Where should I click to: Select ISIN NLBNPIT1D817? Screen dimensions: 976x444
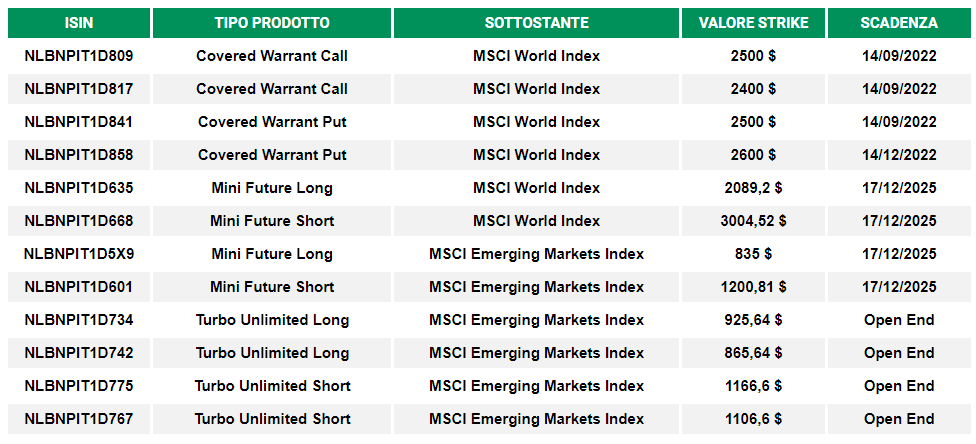click(79, 89)
